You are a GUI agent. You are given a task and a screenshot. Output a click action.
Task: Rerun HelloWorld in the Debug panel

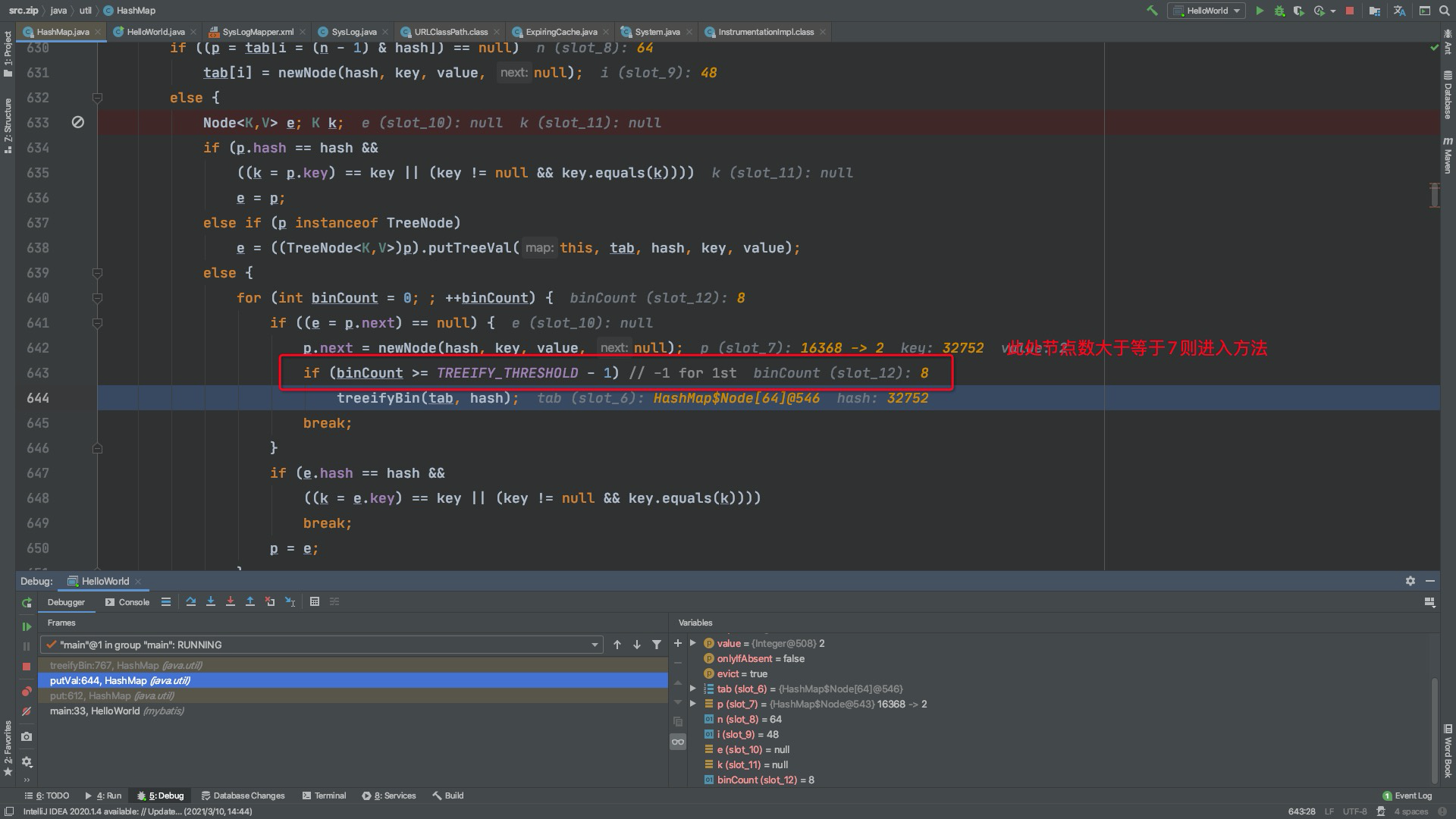pos(27,602)
